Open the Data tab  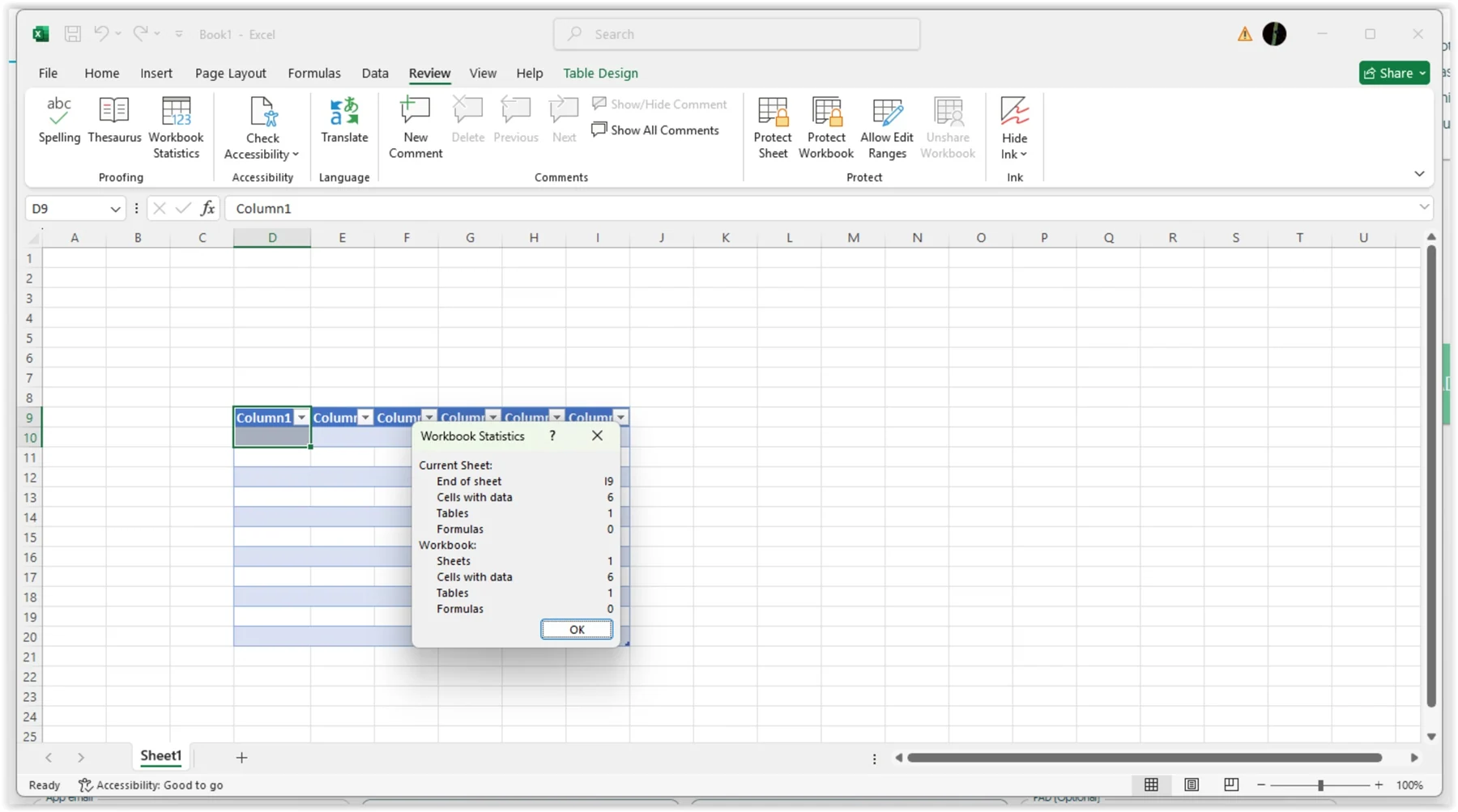(375, 73)
